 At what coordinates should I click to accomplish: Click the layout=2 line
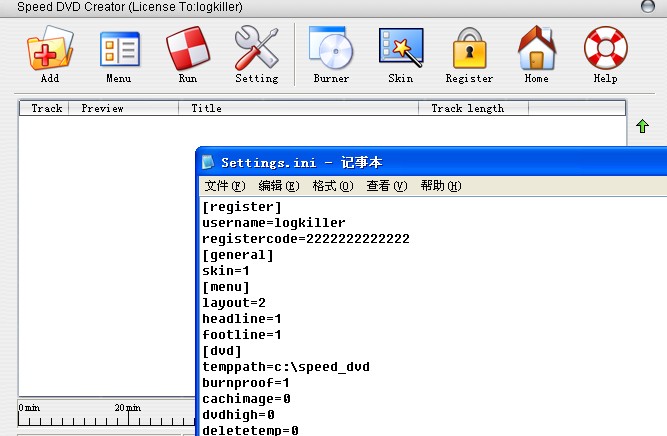tap(234, 303)
